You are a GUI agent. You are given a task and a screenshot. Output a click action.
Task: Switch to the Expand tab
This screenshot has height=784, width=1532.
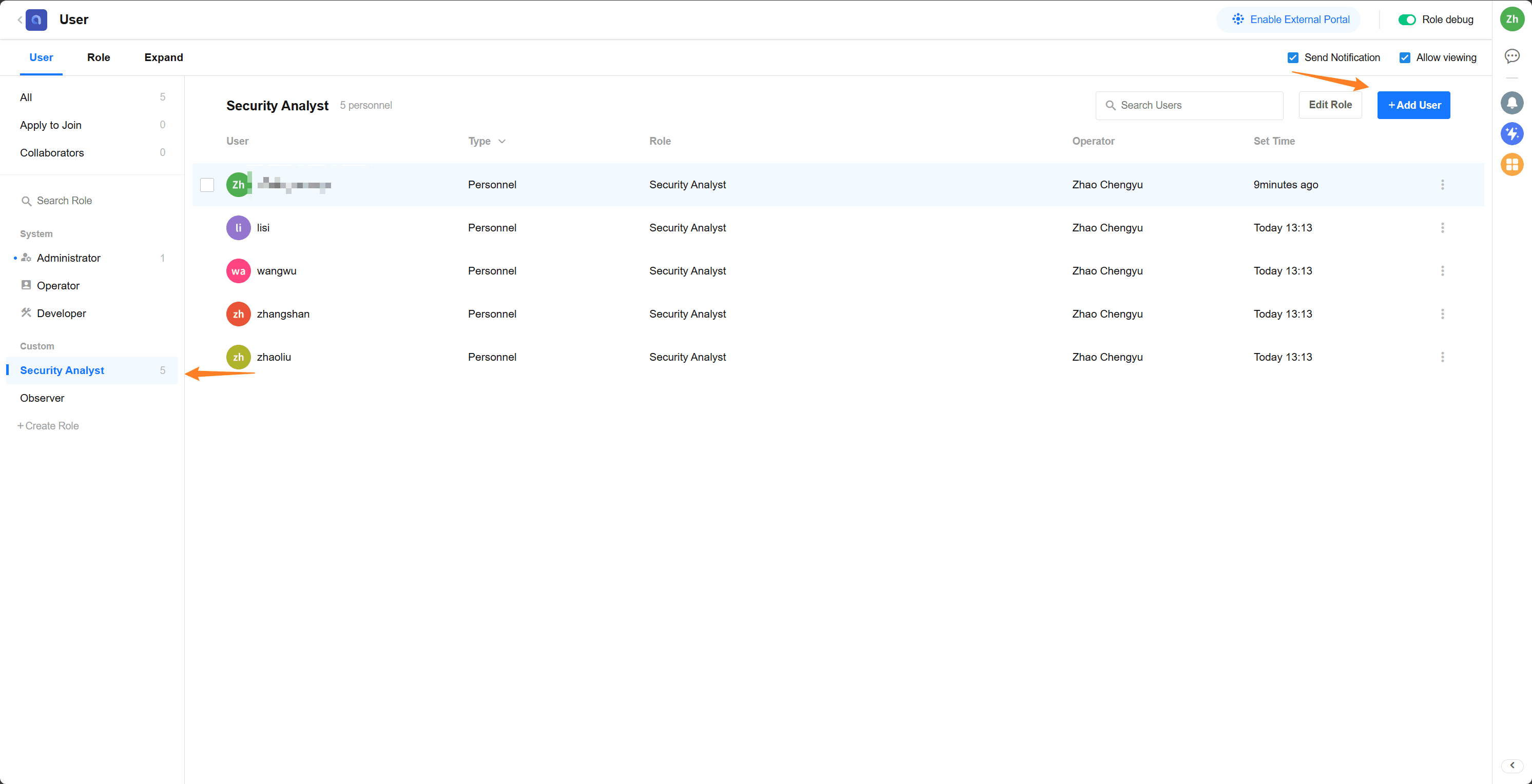coord(163,57)
